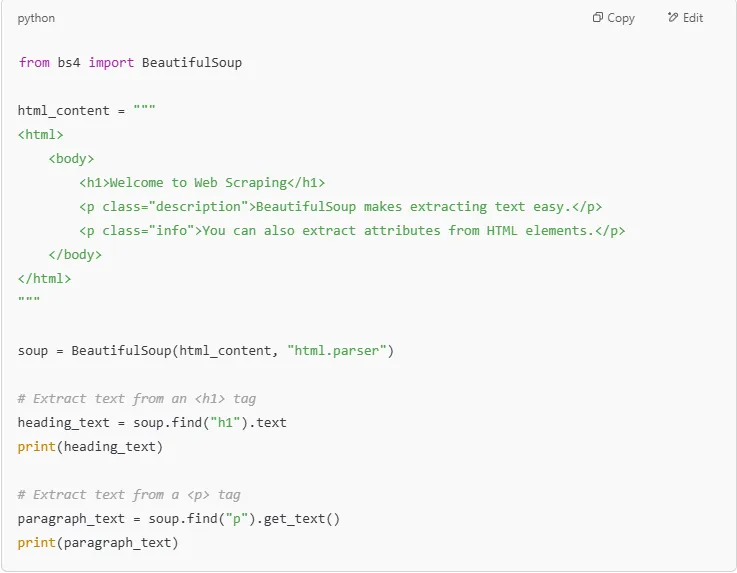Click the python language label
Viewport: 737px width, 573px height.
click(36, 18)
